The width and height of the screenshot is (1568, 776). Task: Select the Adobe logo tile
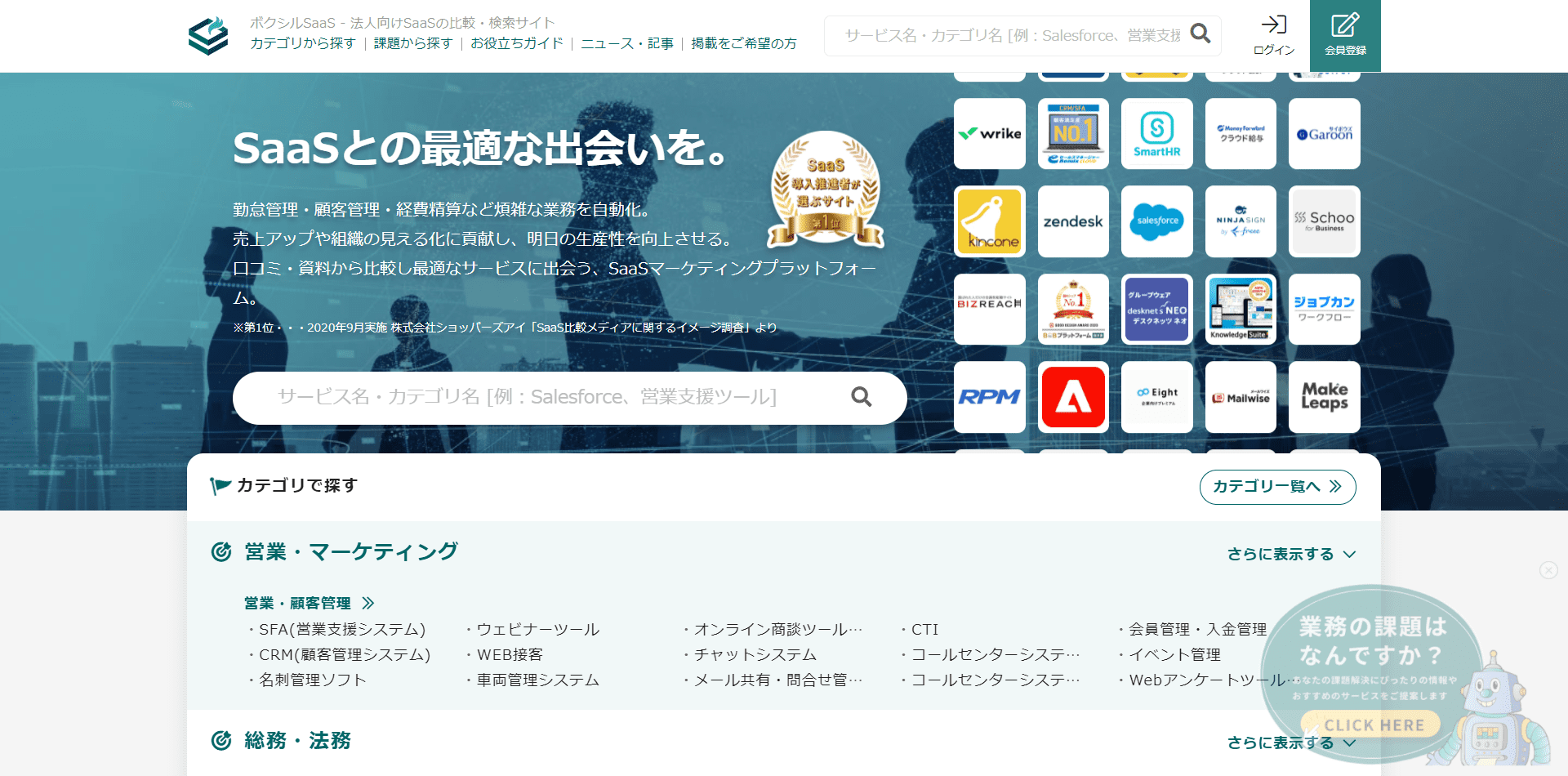1073,397
